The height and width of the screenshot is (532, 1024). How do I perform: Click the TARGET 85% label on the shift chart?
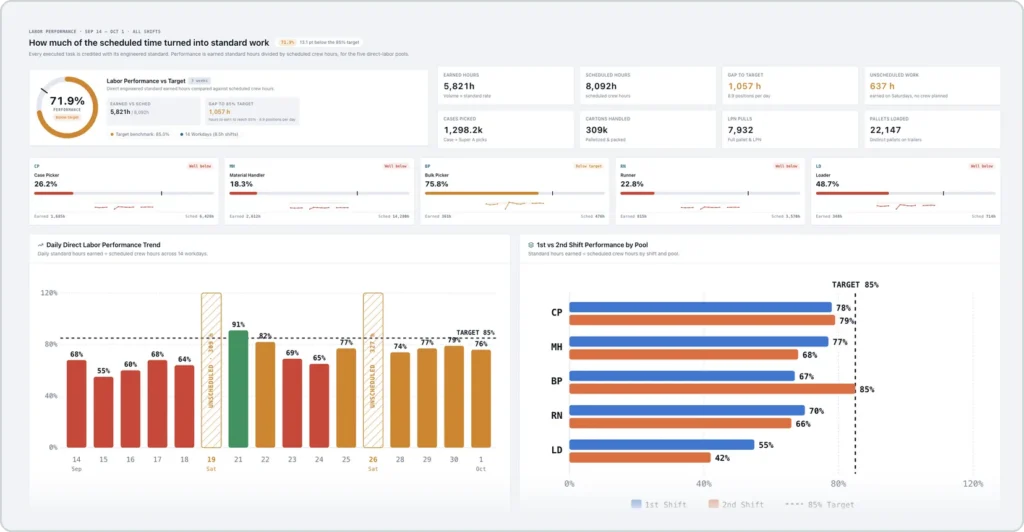pos(855,285)
